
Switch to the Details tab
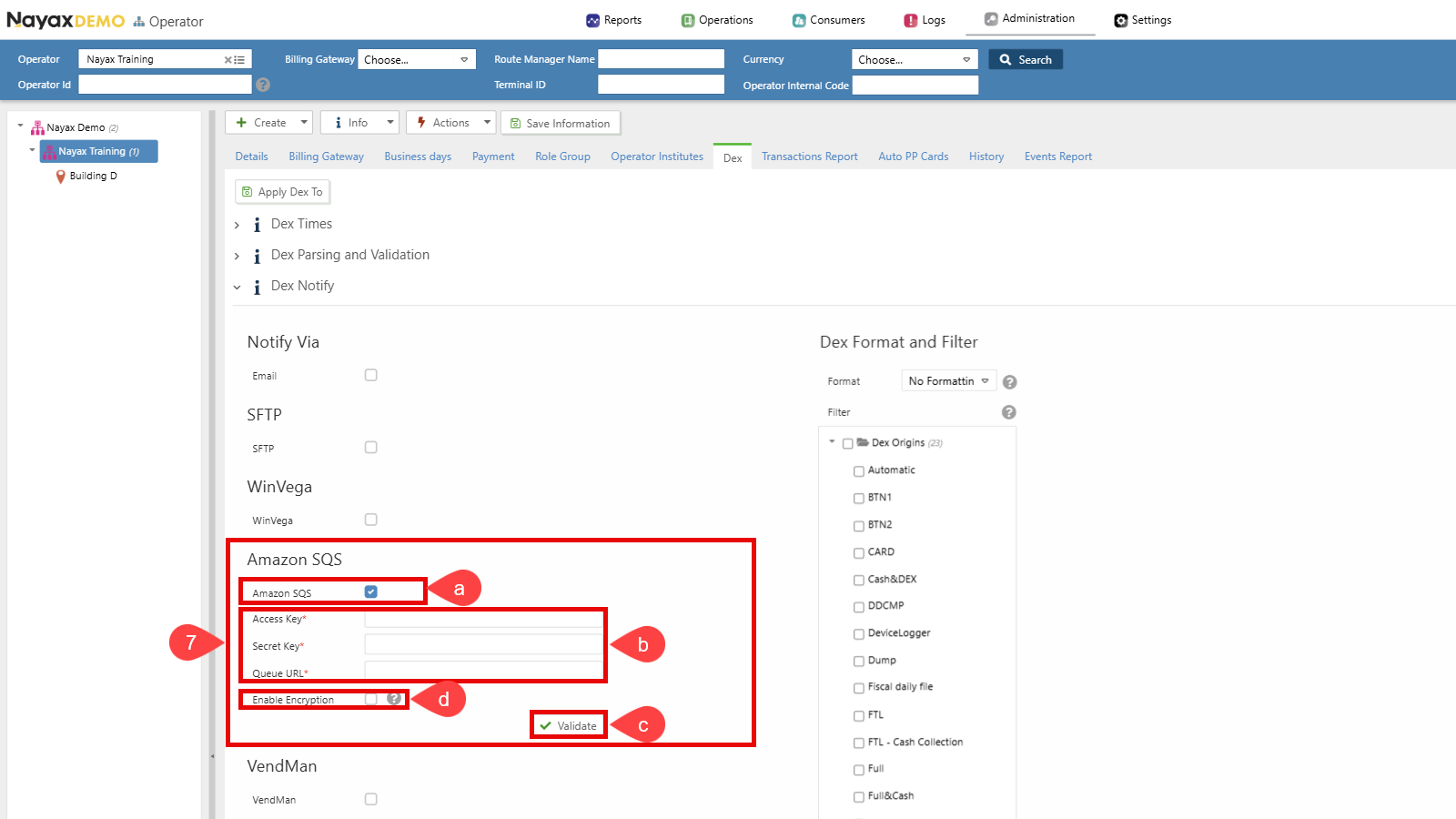251,157
